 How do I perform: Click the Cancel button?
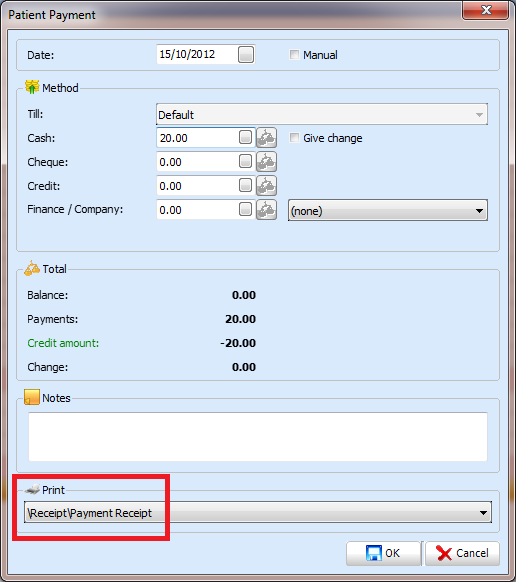[463, 553]
